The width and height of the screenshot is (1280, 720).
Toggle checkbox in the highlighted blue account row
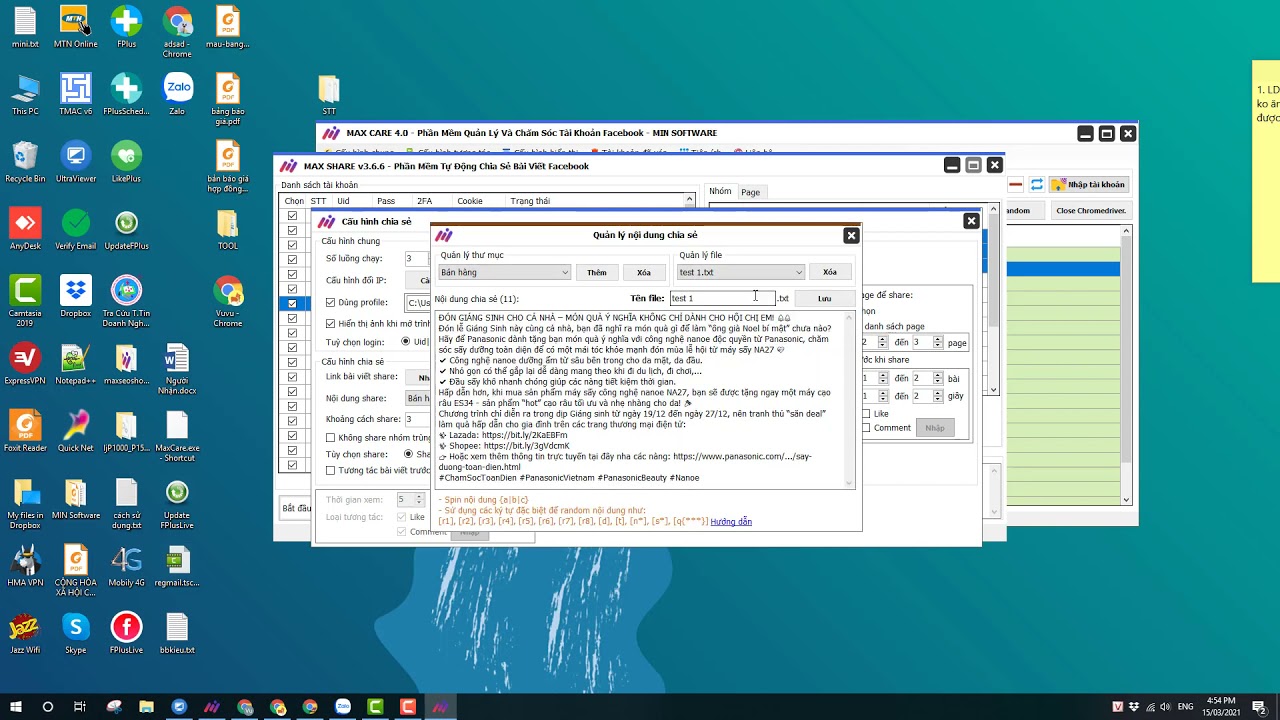292,303
